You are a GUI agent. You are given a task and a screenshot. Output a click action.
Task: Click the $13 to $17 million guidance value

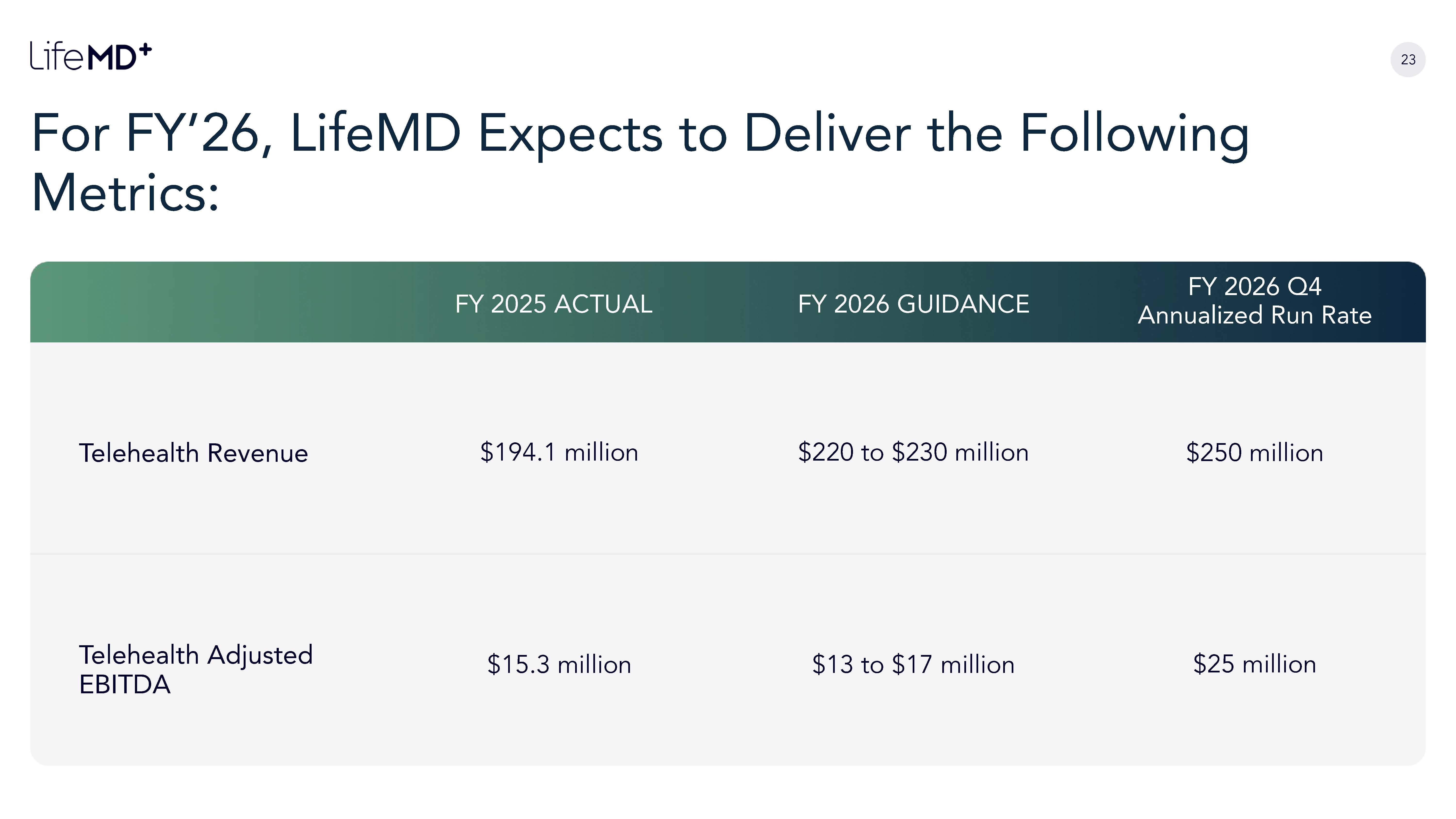point(913,664)
